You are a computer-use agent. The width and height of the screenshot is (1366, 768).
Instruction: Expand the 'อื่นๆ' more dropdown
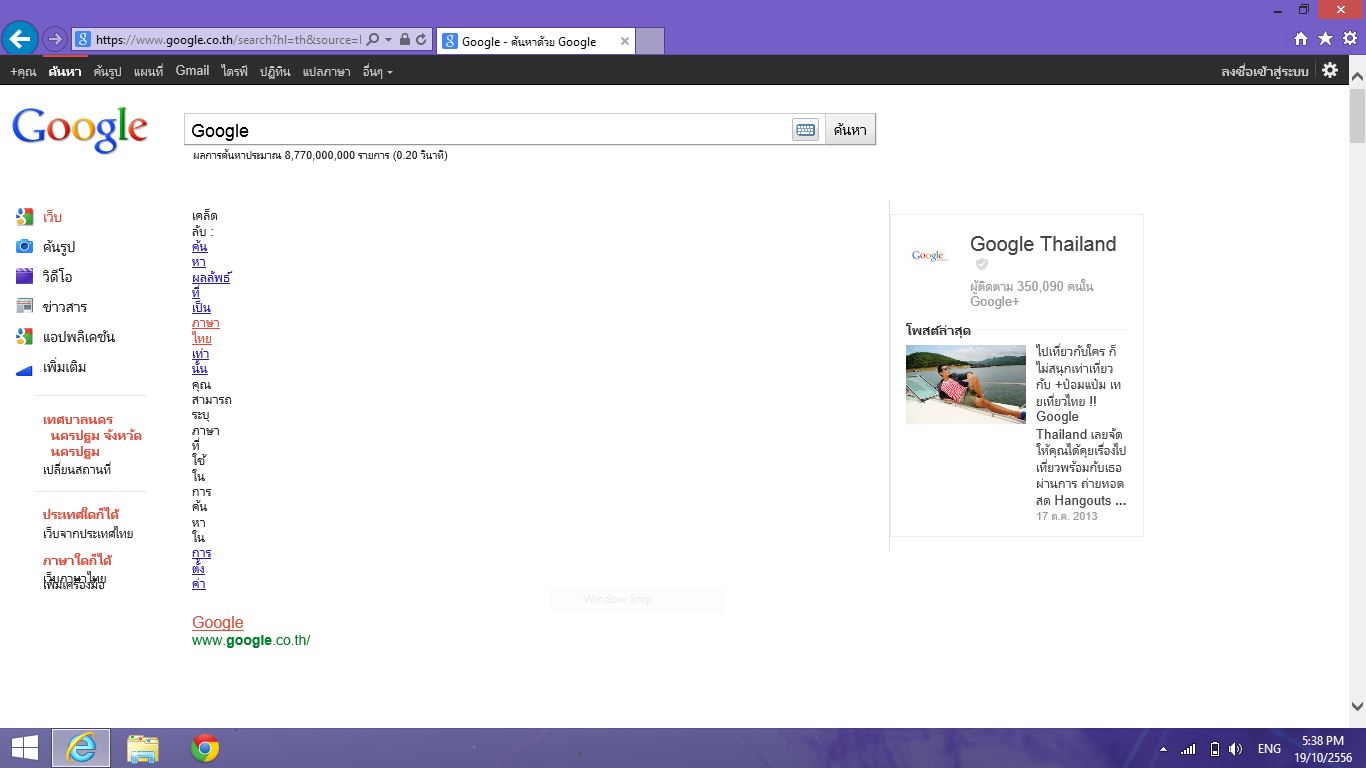(377, 72)
